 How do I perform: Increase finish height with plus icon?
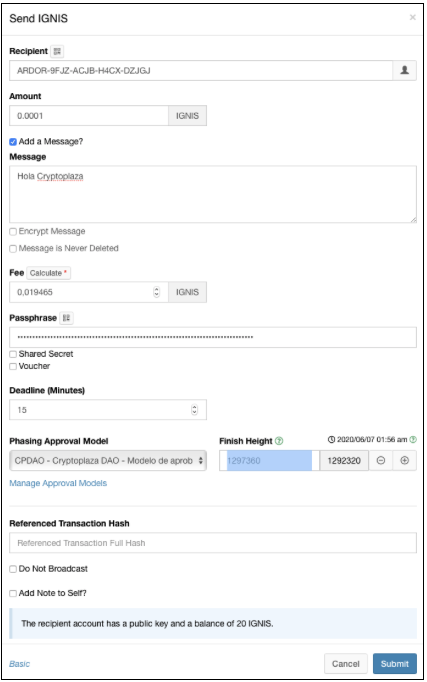(x=404, y=461)
